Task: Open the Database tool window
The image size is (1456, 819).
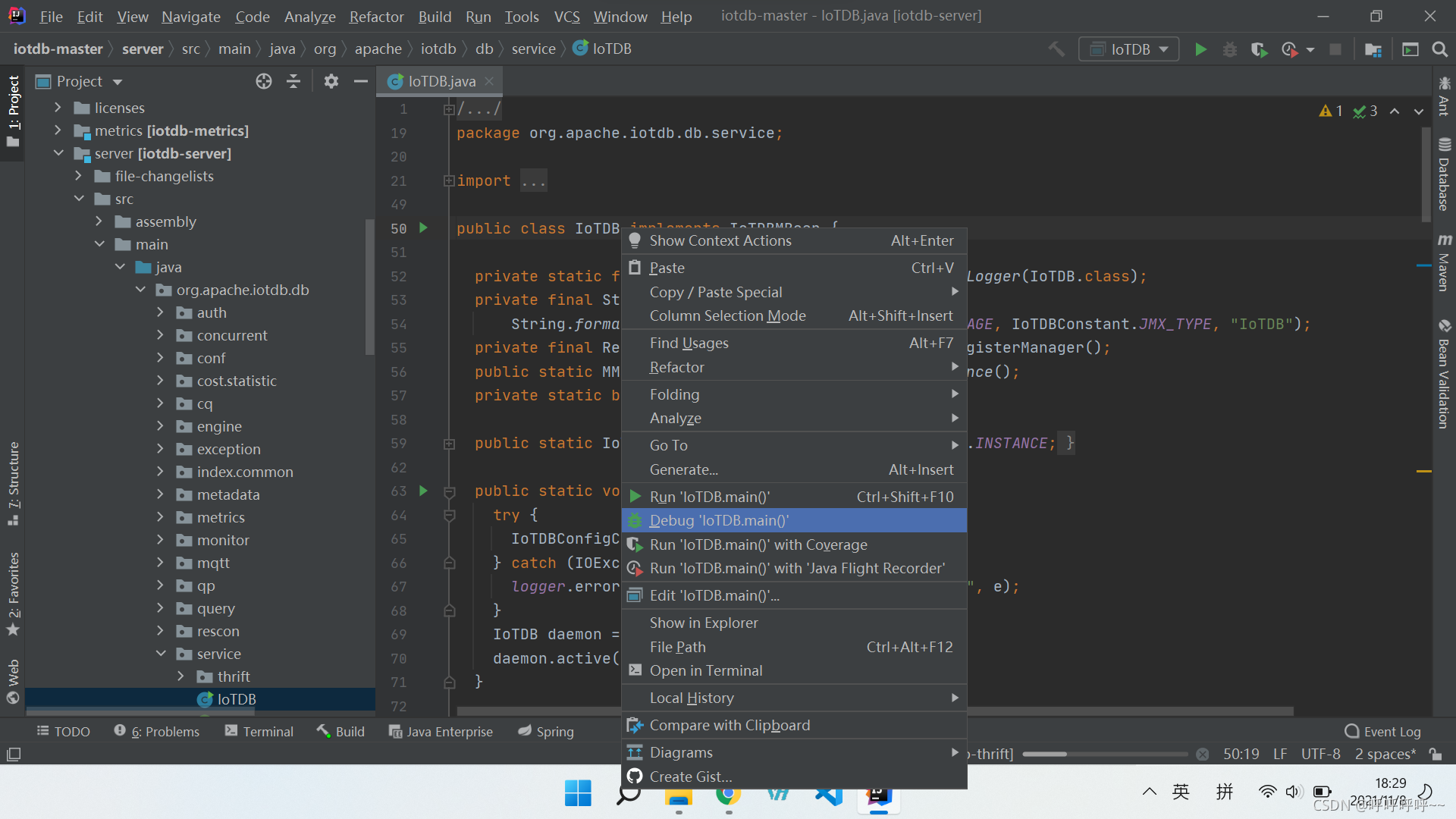Action: click(1444, 174)
